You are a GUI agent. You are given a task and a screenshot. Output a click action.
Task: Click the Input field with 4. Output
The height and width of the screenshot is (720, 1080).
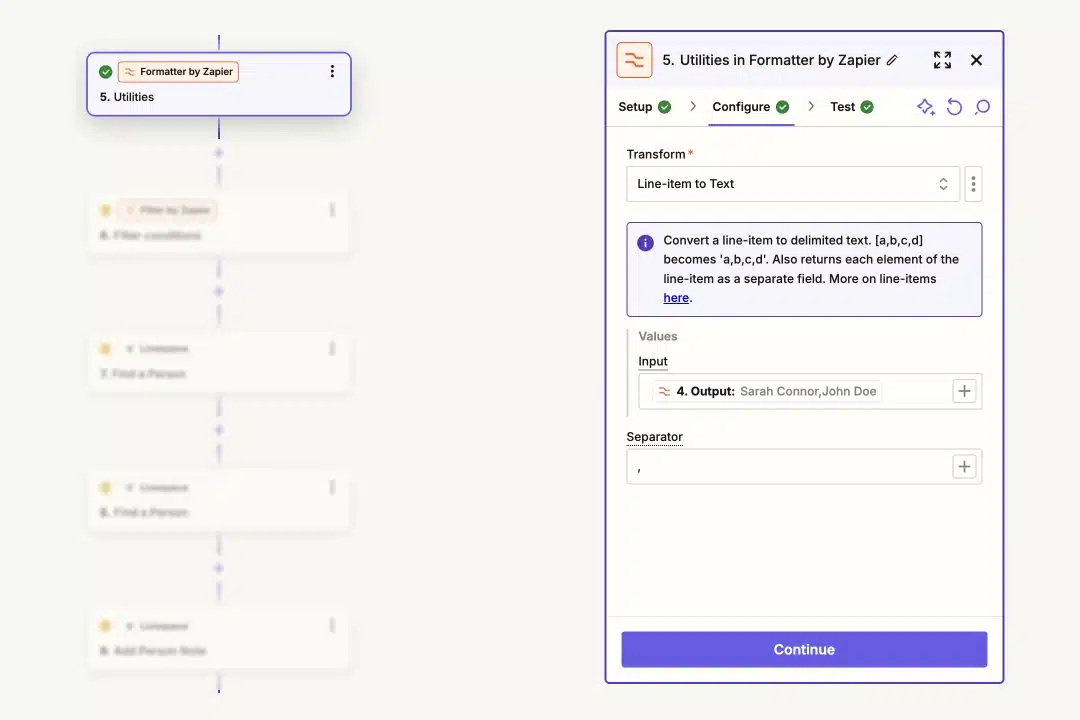[x=810, y=391]
